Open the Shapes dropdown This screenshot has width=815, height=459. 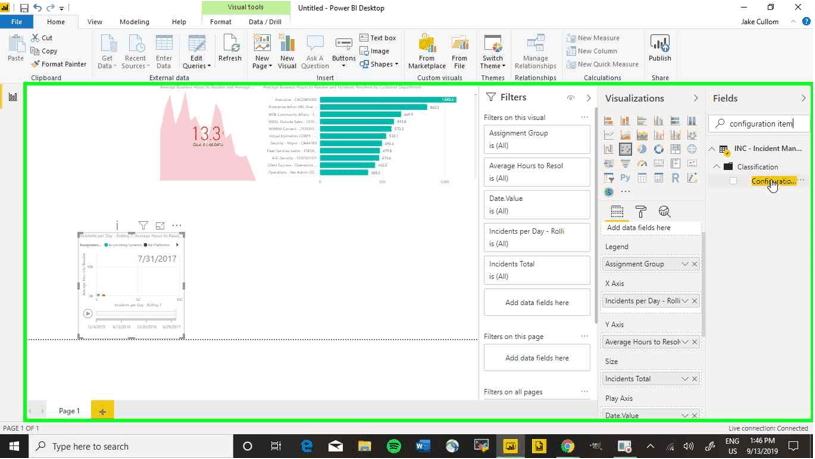[x=379, y=64]
